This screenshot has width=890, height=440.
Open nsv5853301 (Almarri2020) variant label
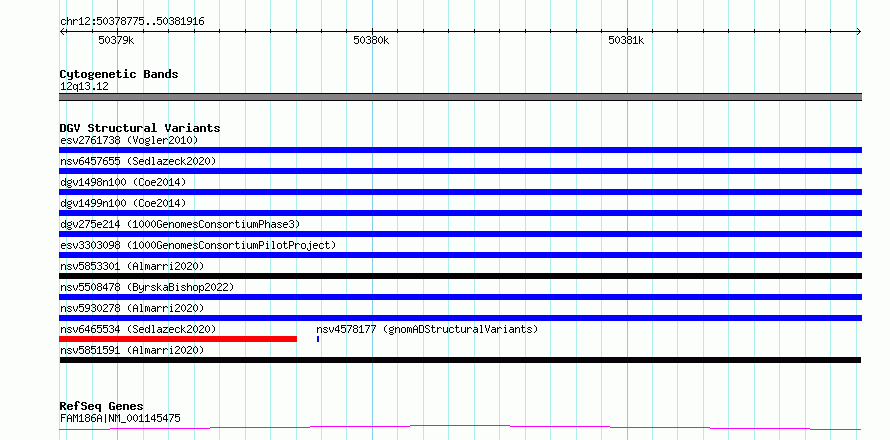click(x=132, y=266)
